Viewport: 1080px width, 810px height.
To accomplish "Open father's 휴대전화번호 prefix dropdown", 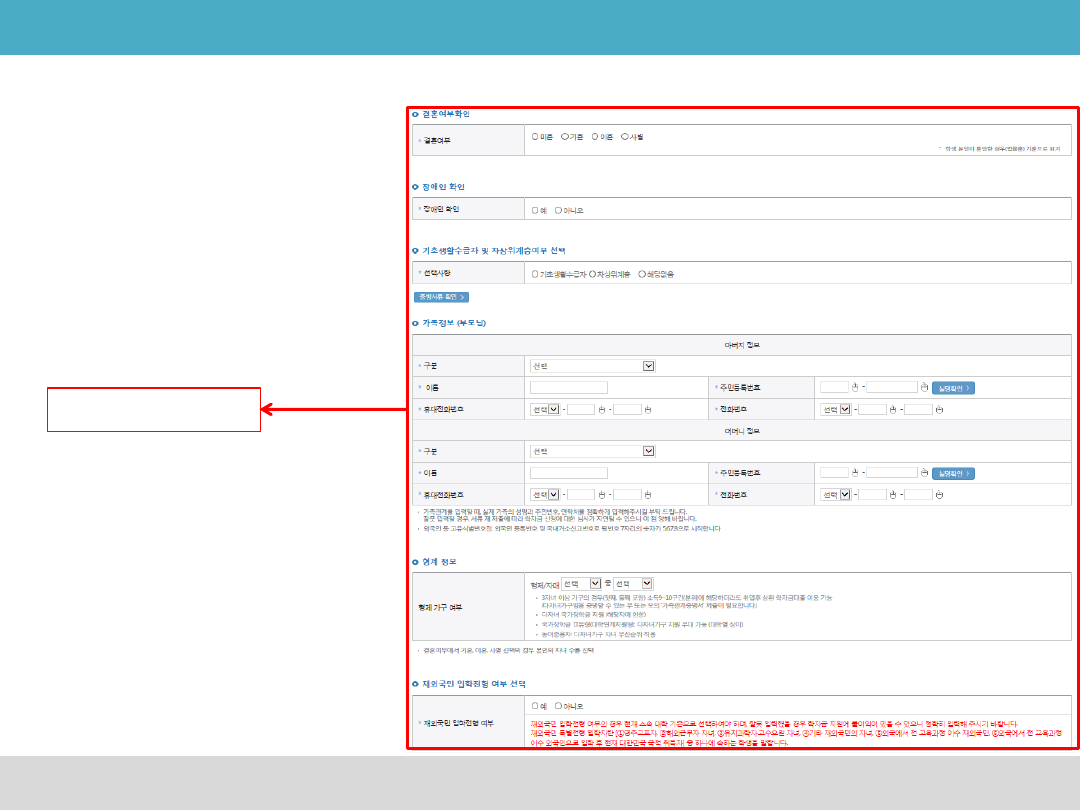I will tap(545, 409).
